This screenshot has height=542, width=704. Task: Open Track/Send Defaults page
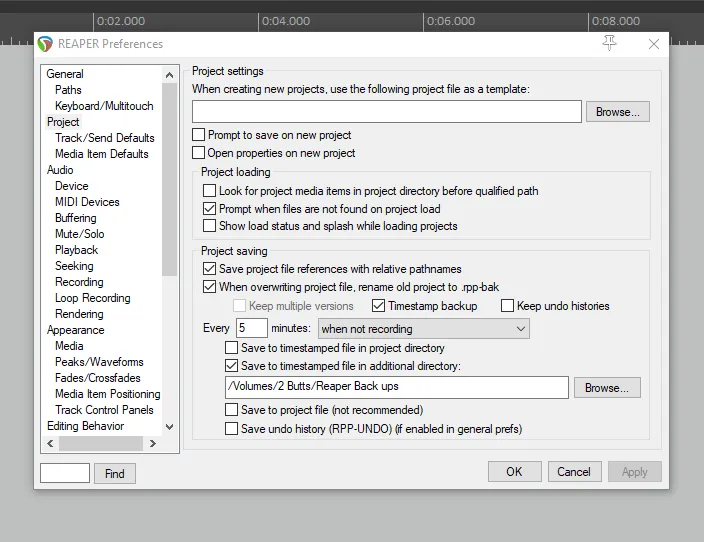[x=105, y=138]
